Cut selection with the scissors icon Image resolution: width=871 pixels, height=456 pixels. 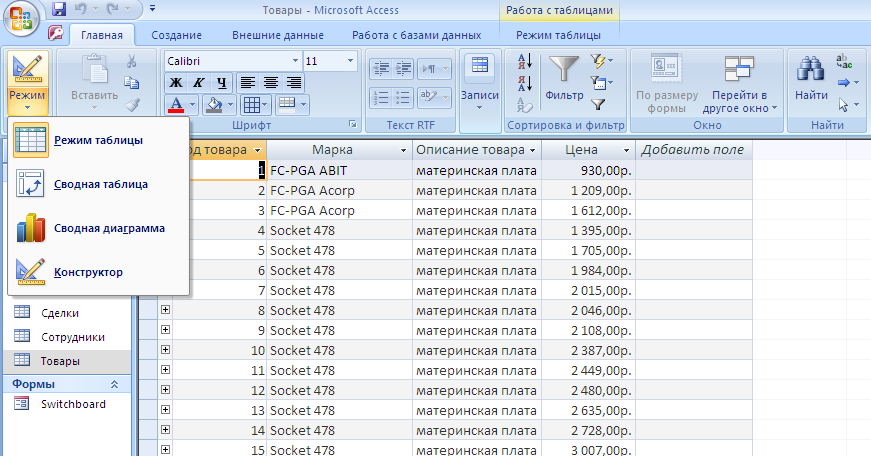[132, 61]
